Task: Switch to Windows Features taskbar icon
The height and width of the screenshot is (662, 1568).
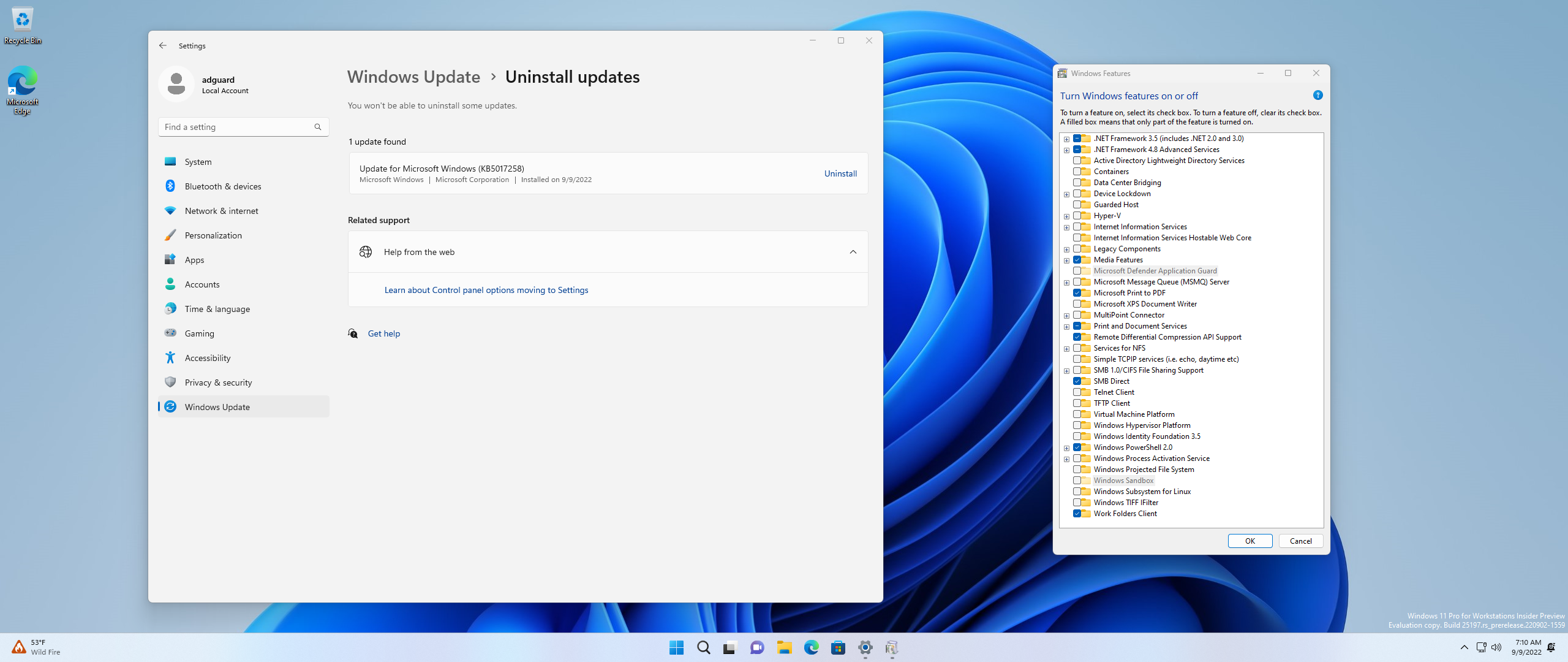Action: 892,647
